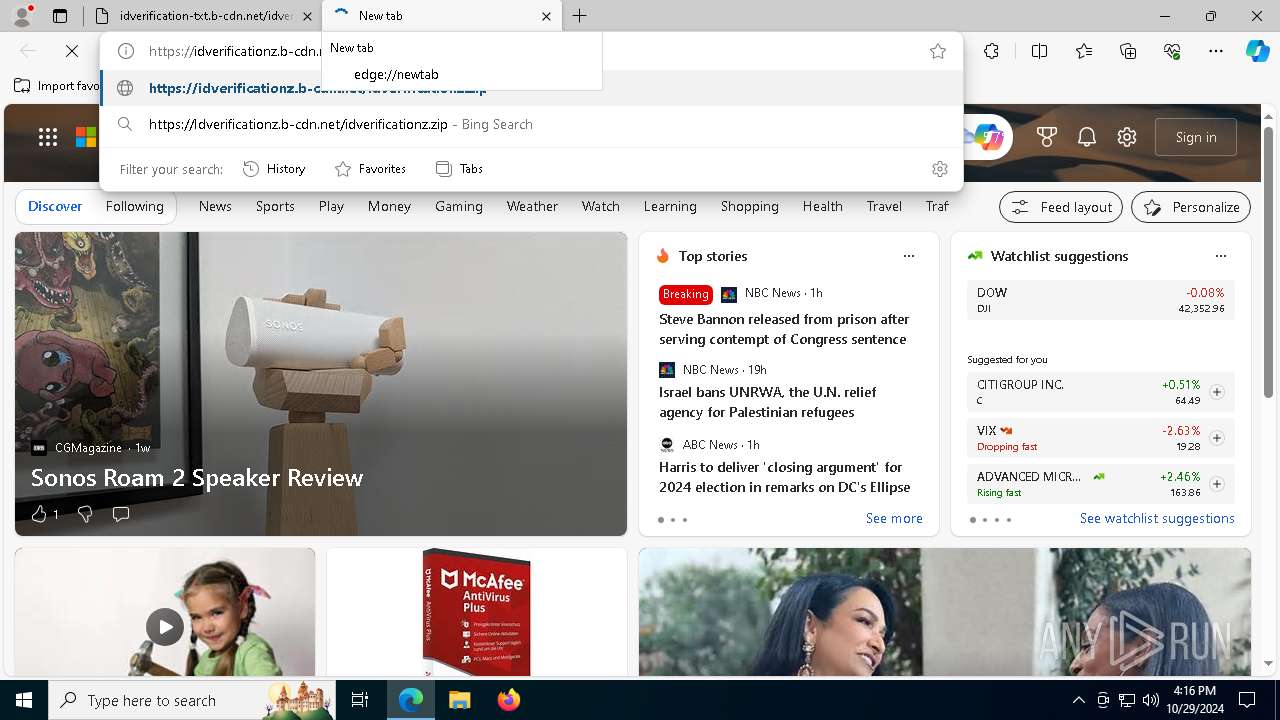Click the Personalize button
The image size is (1280, 720).
click(x=1191, y=207)
